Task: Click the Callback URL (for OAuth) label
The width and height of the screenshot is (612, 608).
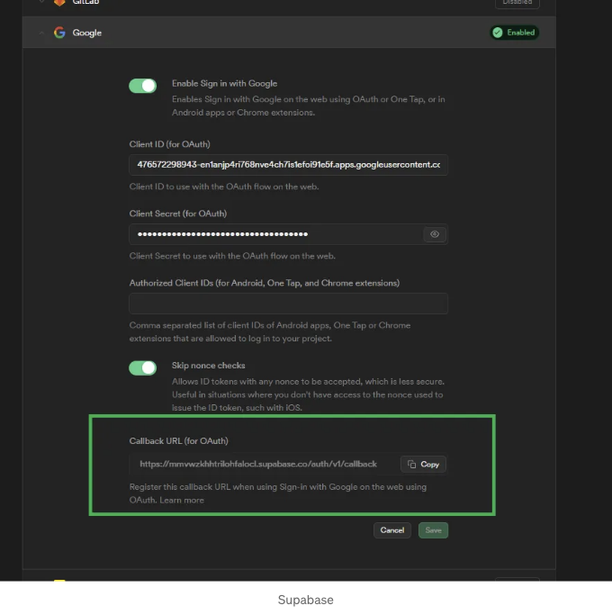Action: click(x=179, y=441)
